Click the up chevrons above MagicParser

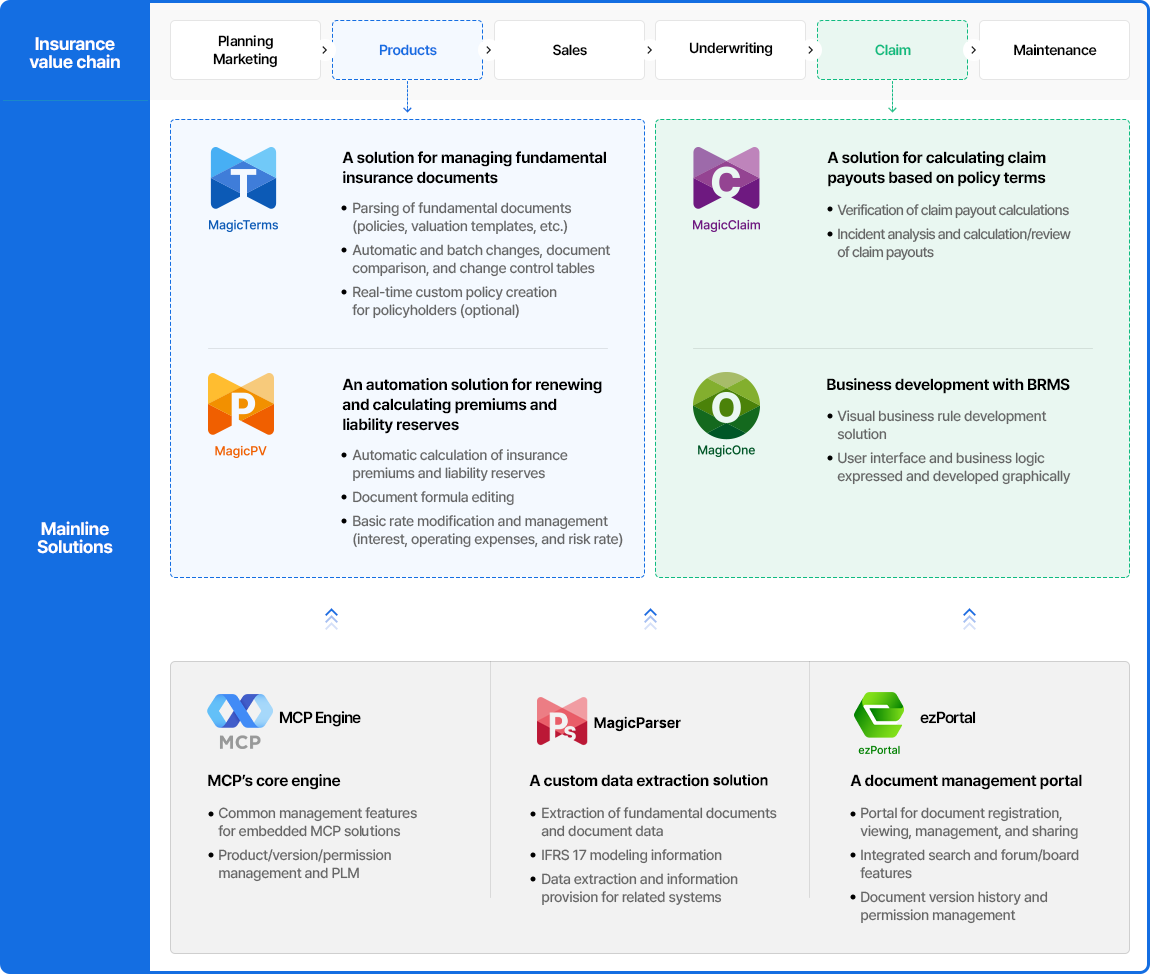651,619
